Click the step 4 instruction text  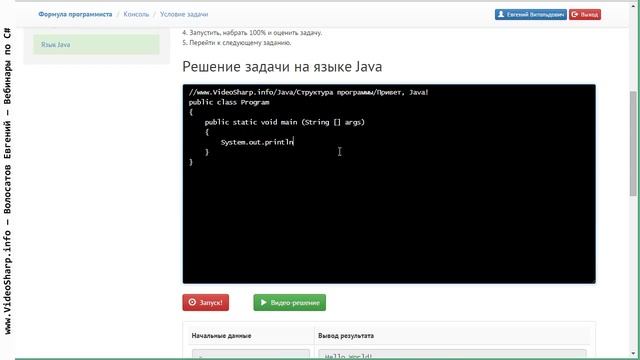click(252, 33)
